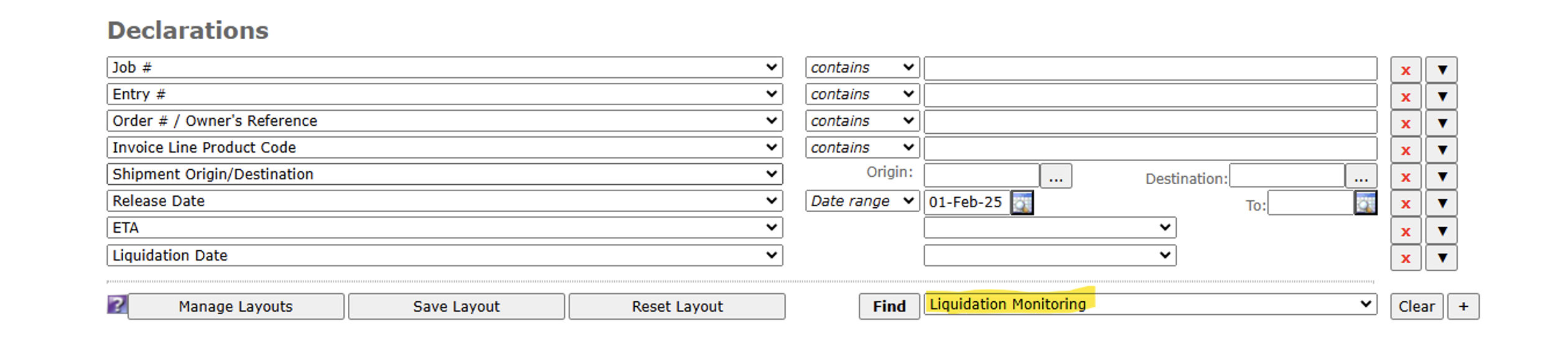Open the Liquidation Date value dropdown

[1049, 255]
